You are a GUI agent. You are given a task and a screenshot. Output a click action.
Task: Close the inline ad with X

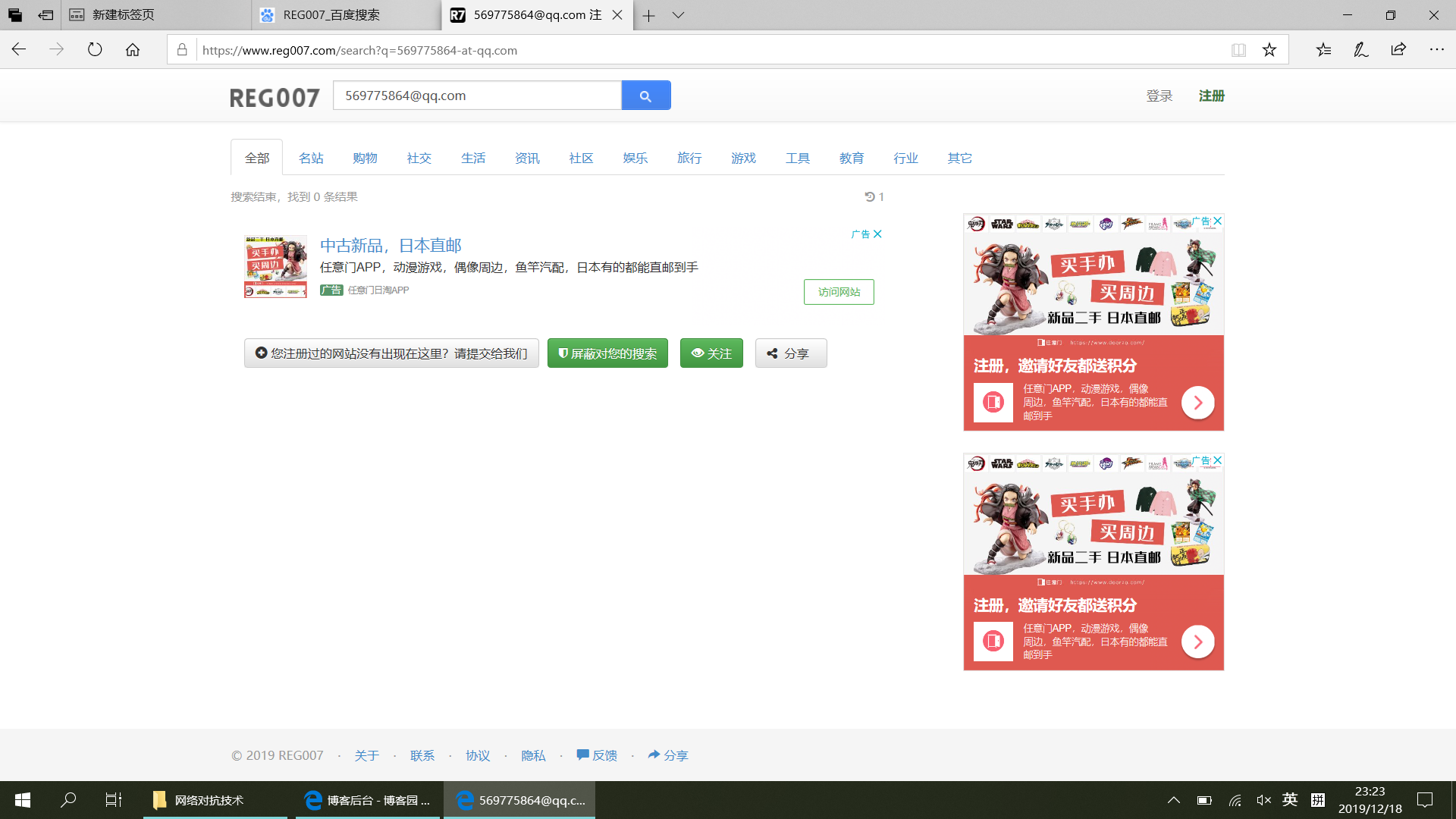point(877,234)
